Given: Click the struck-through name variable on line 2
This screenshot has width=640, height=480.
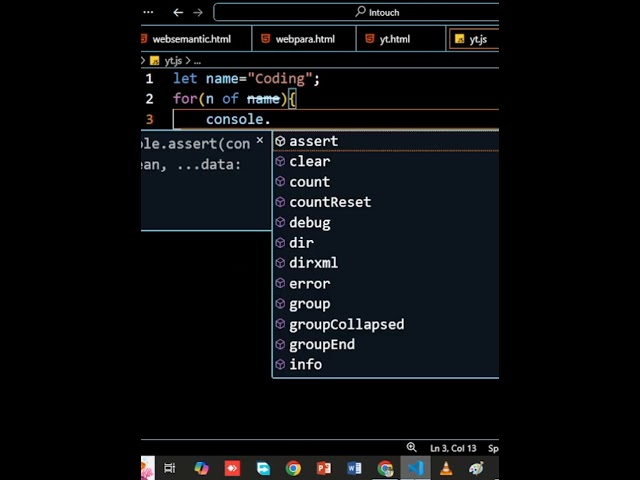Looking at the screenshot, I should [263, 99].
